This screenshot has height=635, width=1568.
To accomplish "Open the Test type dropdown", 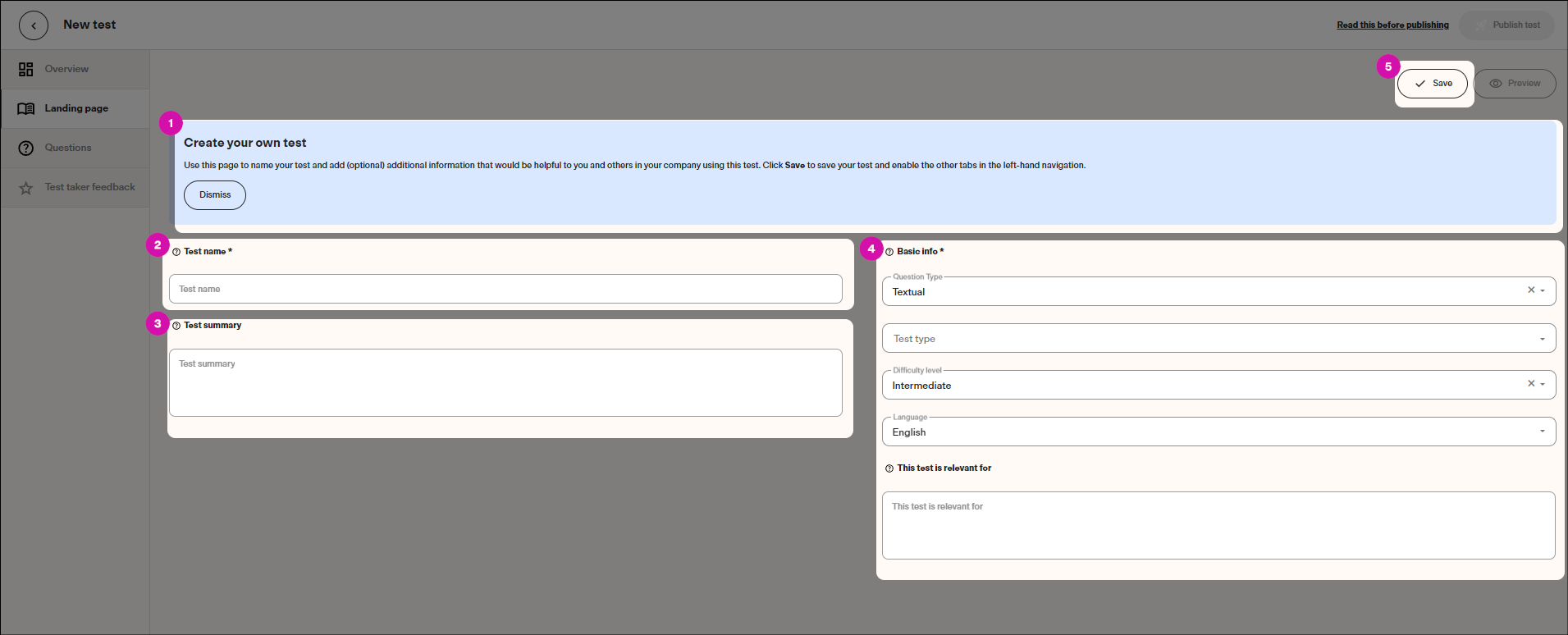I will [x=1218, y=338].
